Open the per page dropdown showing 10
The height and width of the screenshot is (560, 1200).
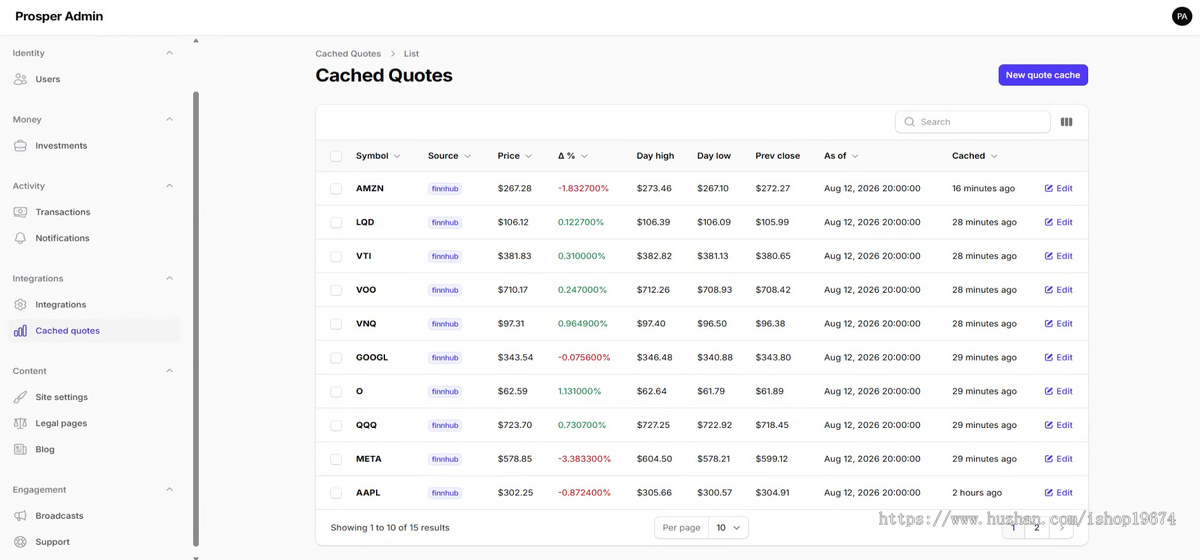click(728, 527)
